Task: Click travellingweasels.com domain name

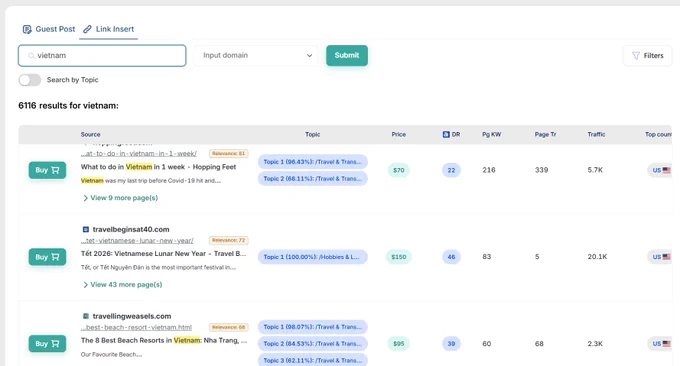Action: click(x=132, y=316)
